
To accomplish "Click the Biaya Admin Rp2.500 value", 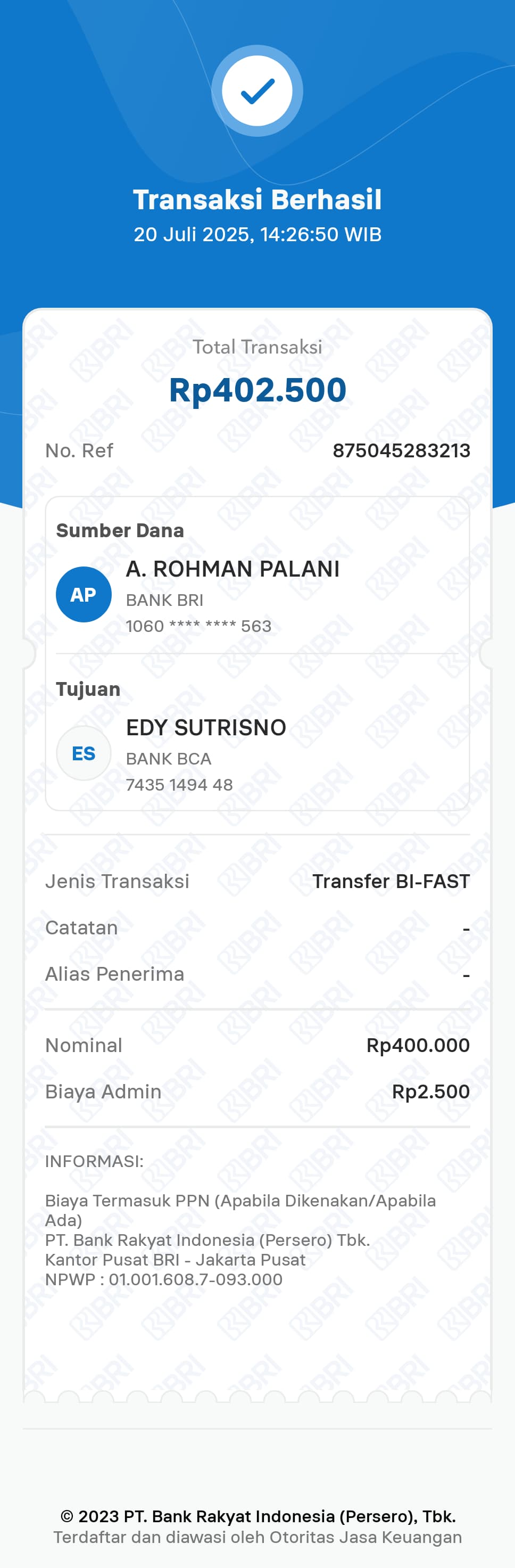I will point(430,1091).
